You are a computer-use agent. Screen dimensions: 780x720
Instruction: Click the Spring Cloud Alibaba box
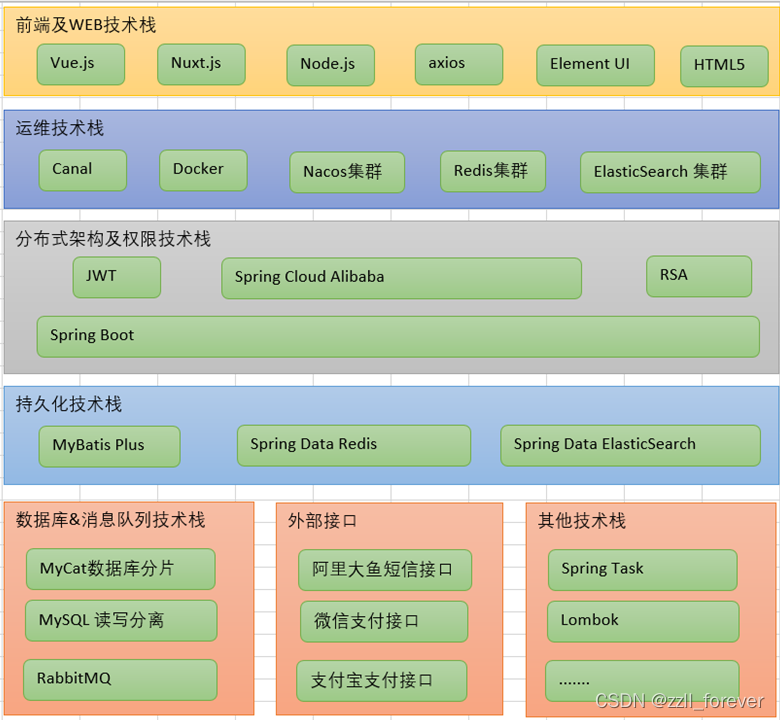tap(401, 278)
